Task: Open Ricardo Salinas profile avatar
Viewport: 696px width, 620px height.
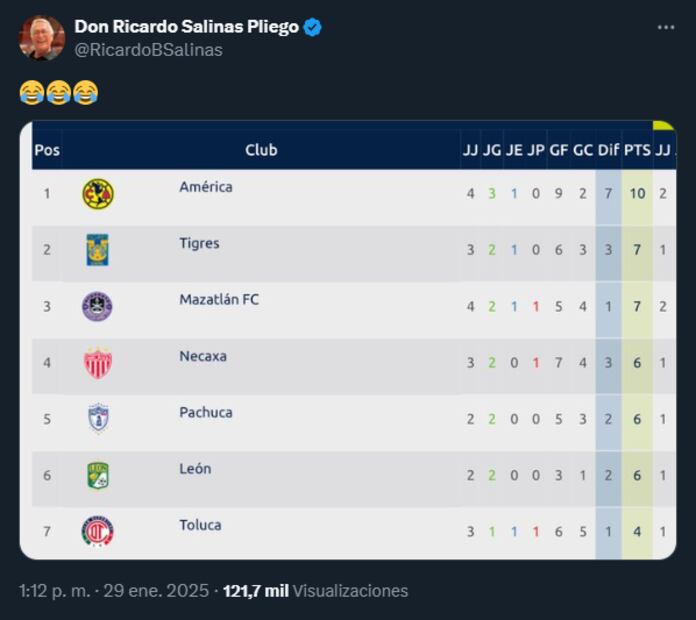Action: click(42, 38)
